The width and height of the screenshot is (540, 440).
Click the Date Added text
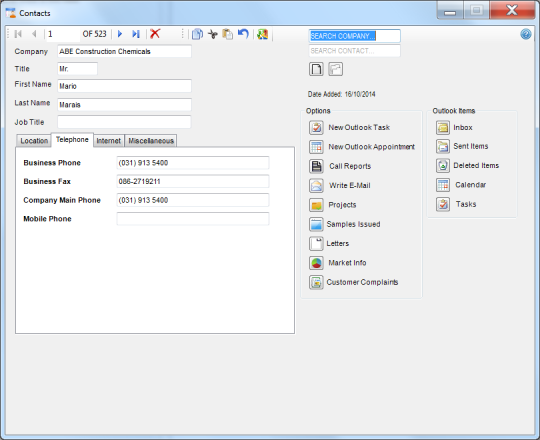point(342,94)
